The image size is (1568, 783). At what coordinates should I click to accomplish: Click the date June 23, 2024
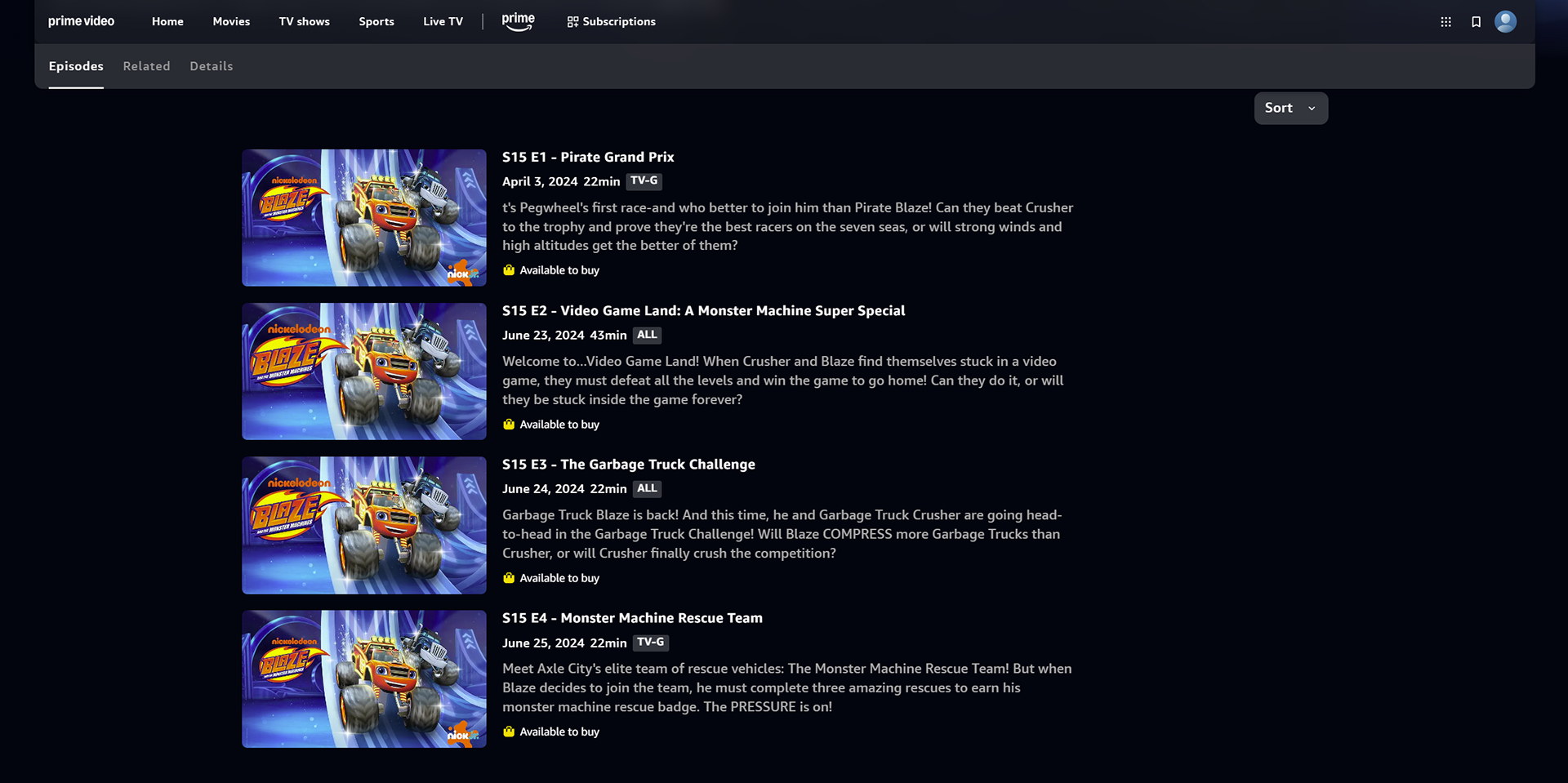point(543,335)
